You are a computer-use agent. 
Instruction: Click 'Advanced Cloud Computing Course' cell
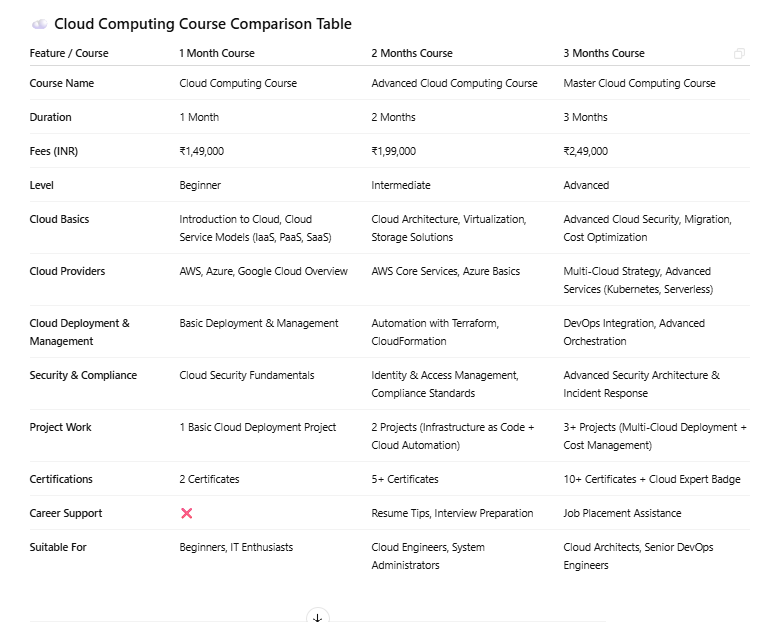coord(455,83)
